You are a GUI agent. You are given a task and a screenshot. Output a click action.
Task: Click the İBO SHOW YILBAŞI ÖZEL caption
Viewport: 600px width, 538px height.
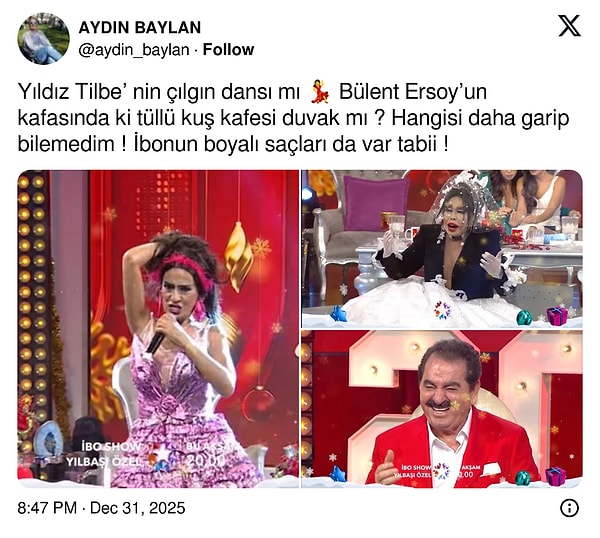coord(104,454)
